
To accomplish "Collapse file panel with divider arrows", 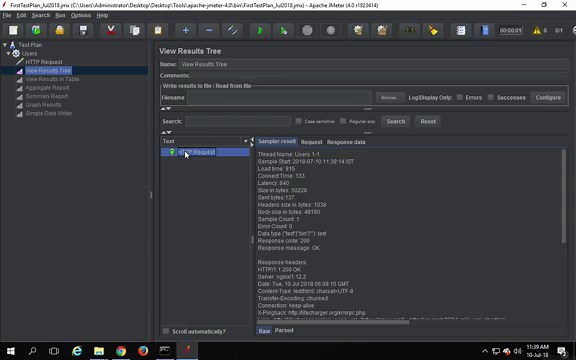I will 166,109.
